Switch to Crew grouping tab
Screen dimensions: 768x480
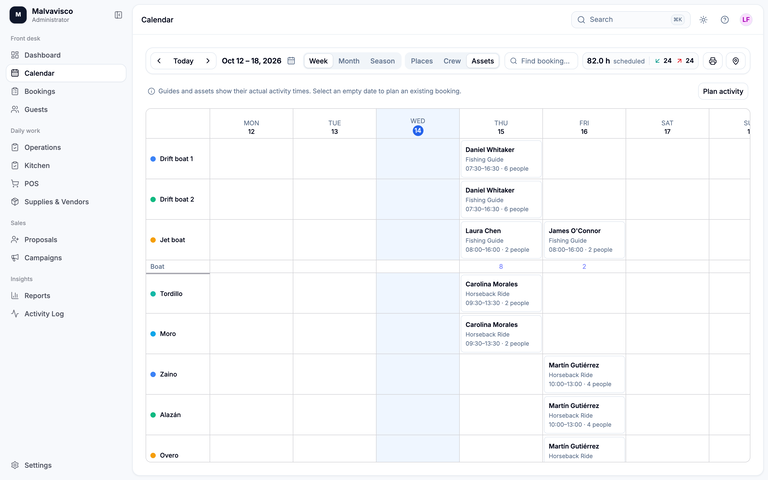point(452,61)
